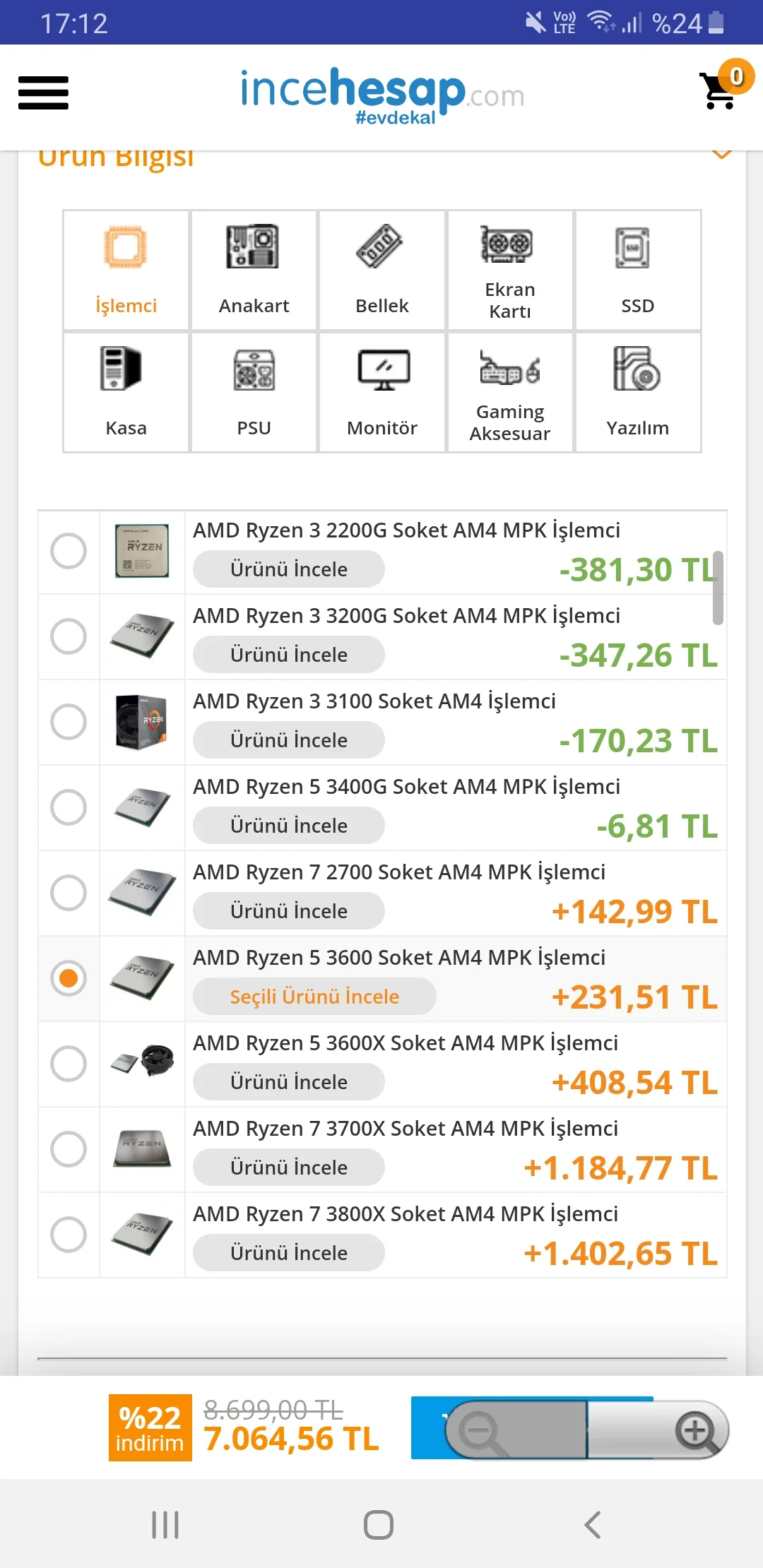Viewport: 763px width, 1568px height.
Task: Select AMD Ryzen 5 3600X radio button
Action: [69, 1064]
